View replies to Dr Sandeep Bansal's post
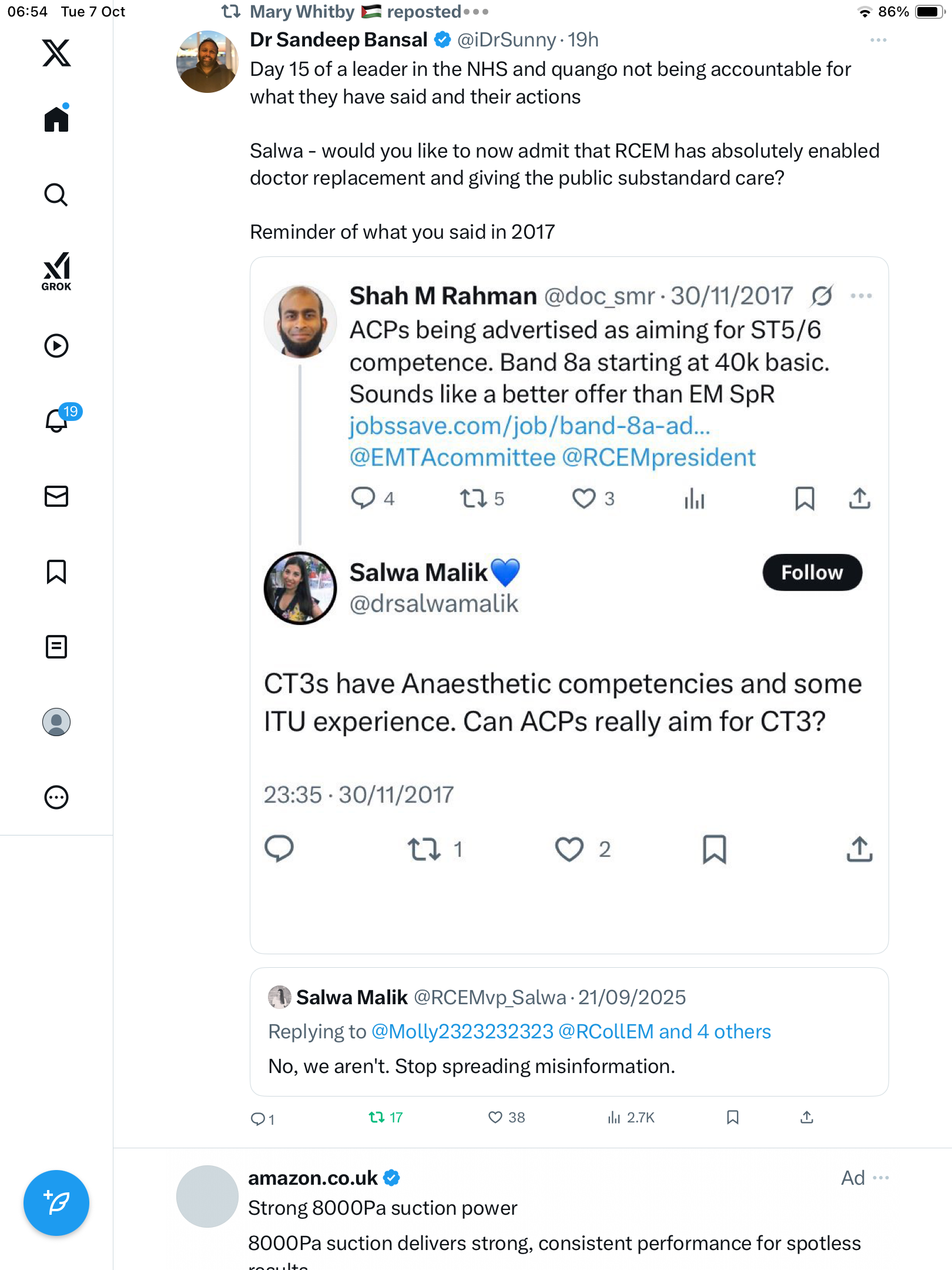952x1270 pixels. coord(258,1118)
